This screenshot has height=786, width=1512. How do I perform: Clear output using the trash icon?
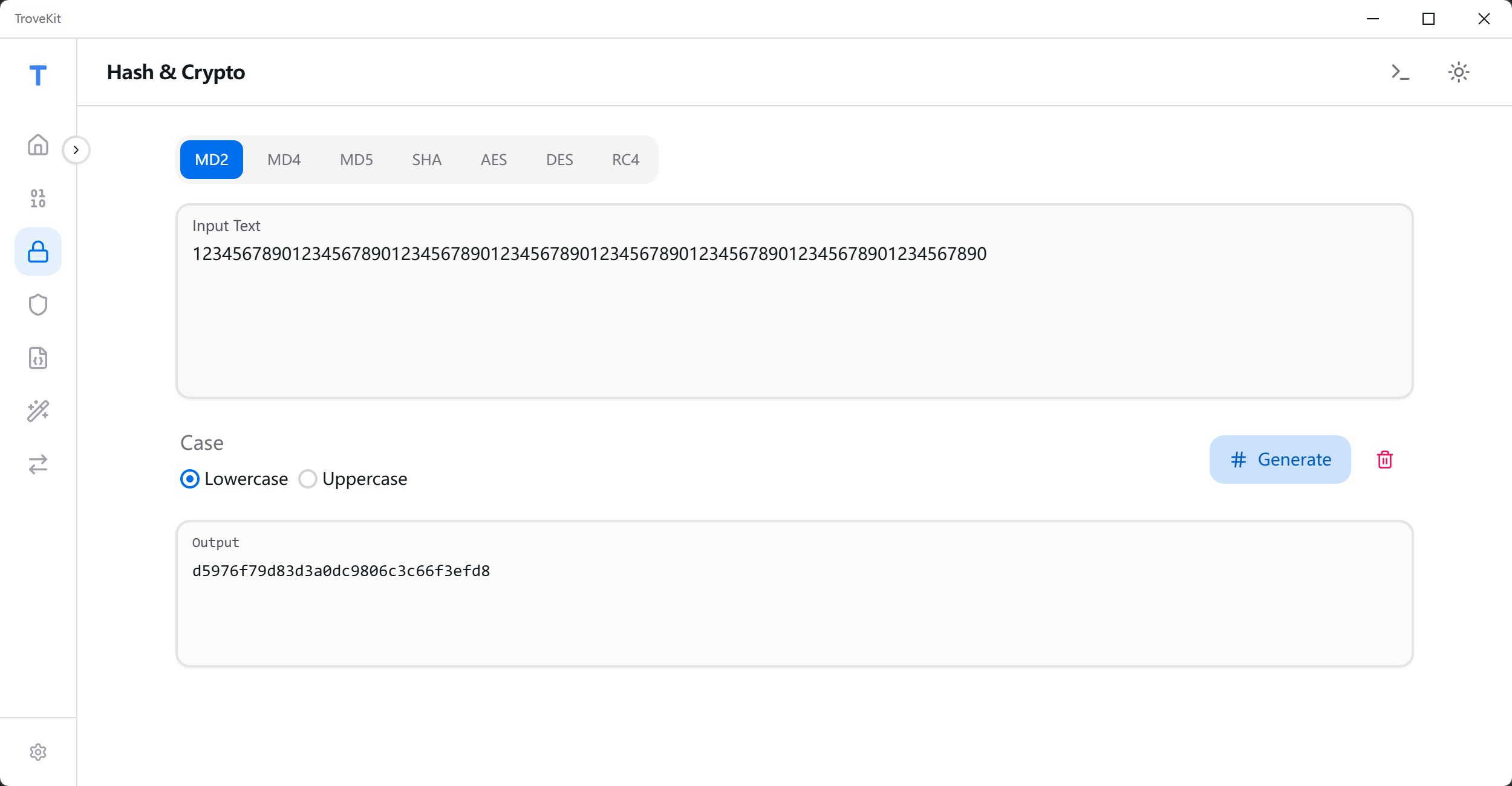point(1385,460)
